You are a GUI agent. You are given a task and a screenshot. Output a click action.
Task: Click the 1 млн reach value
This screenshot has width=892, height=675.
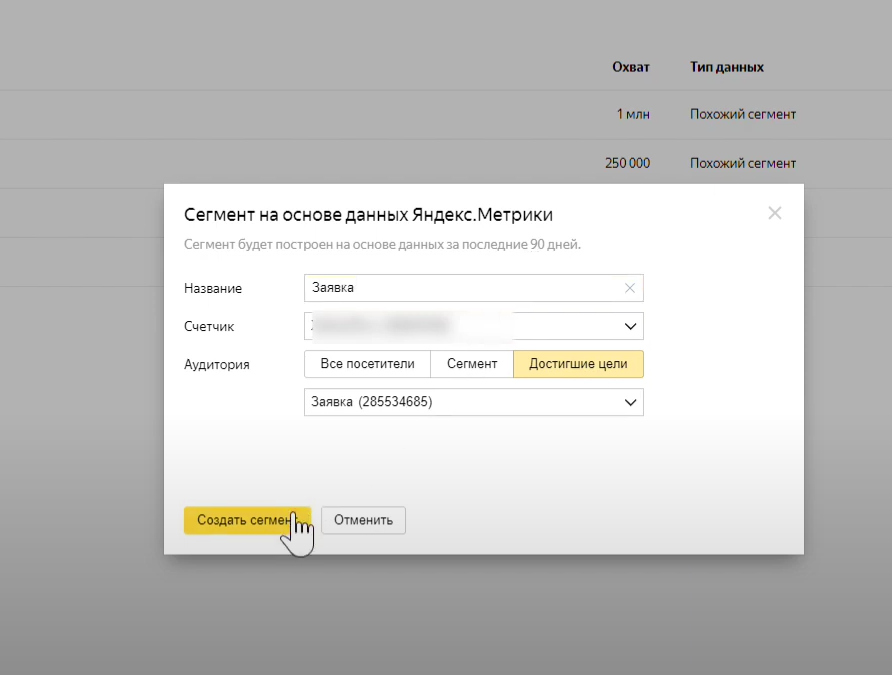[633, 114]
